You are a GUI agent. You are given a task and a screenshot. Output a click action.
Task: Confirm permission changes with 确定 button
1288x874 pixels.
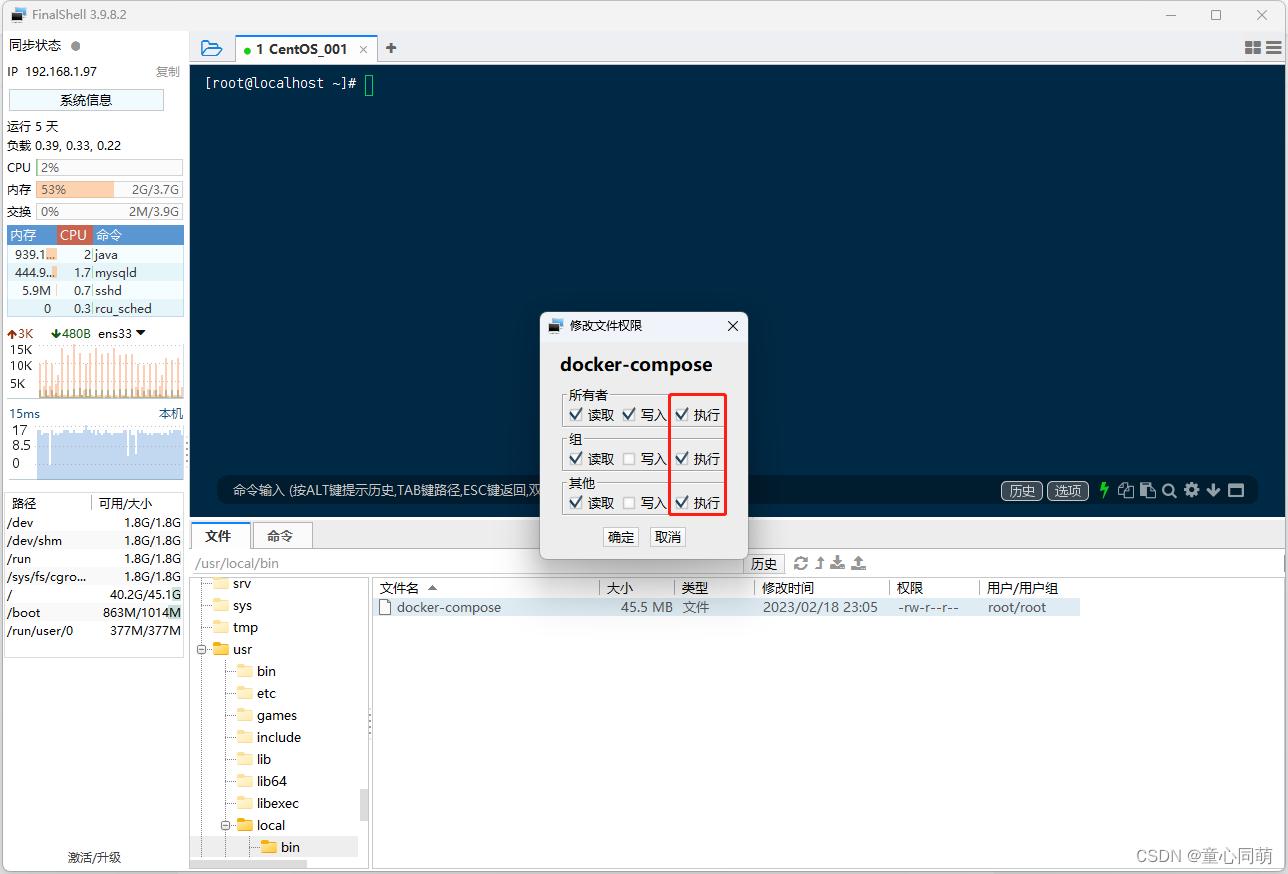click(x=620, y=537)
